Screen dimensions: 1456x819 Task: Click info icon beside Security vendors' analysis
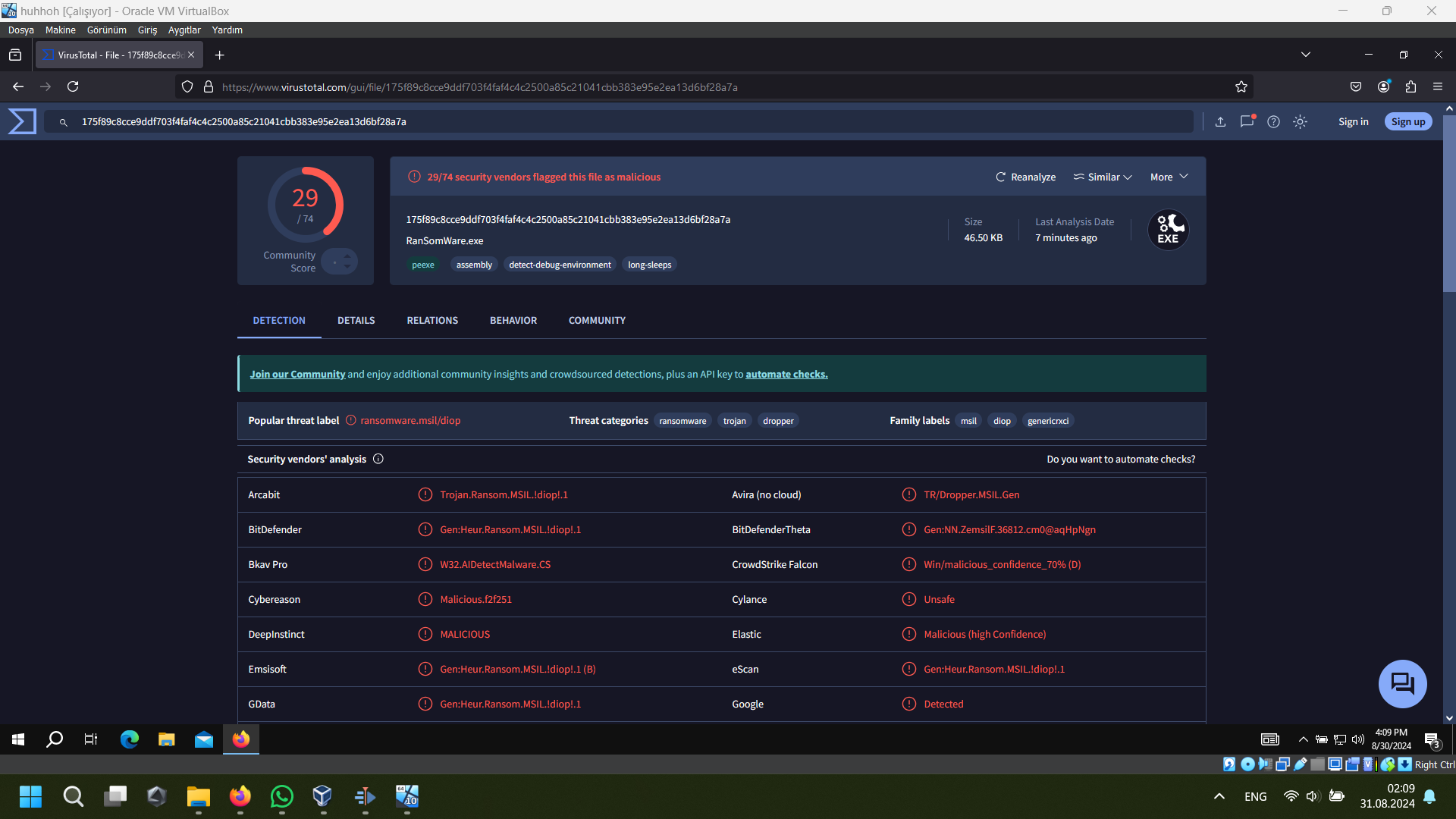[x=378, y=459]
